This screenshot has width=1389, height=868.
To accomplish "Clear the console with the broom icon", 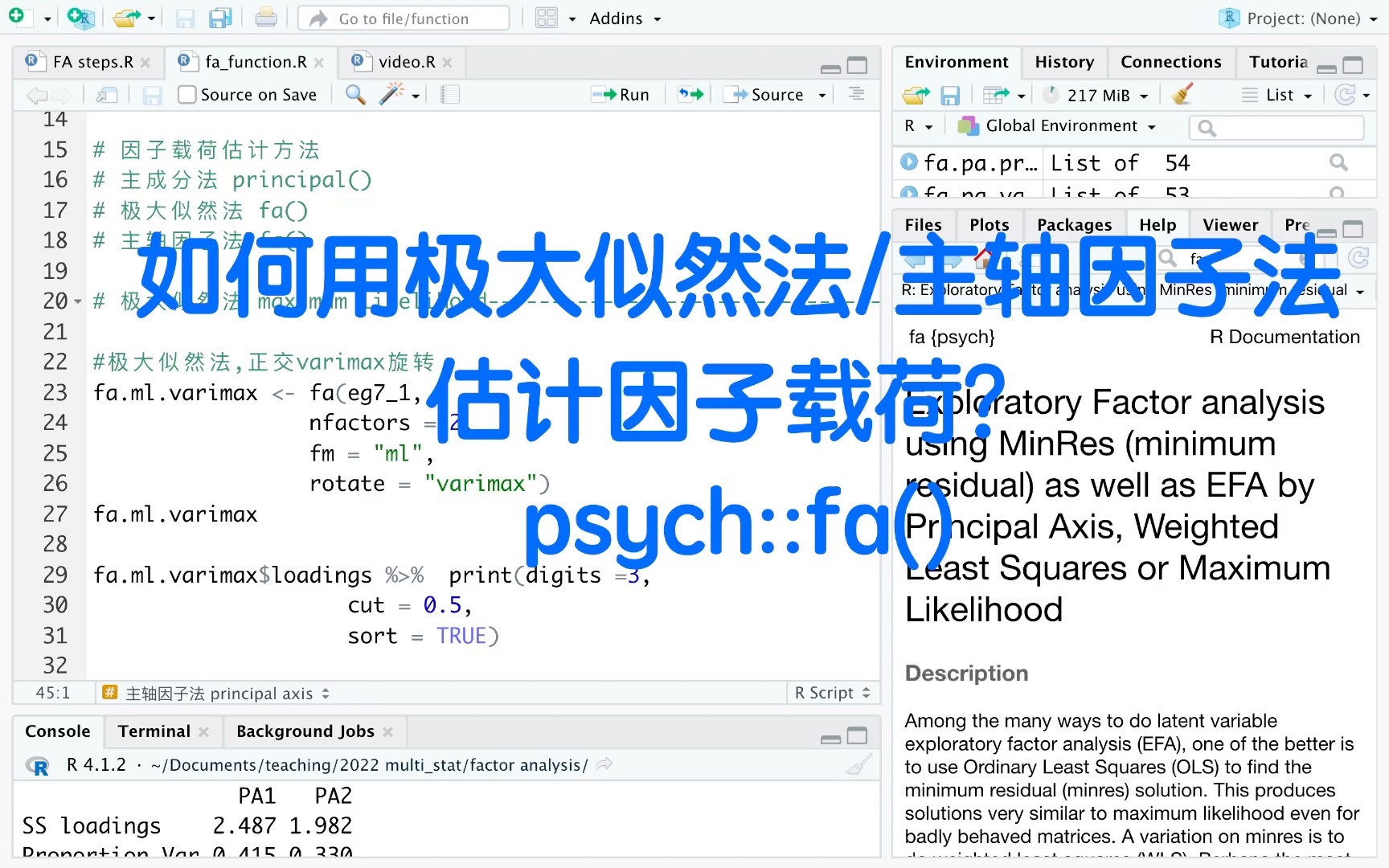I will [x=857, y=764].
